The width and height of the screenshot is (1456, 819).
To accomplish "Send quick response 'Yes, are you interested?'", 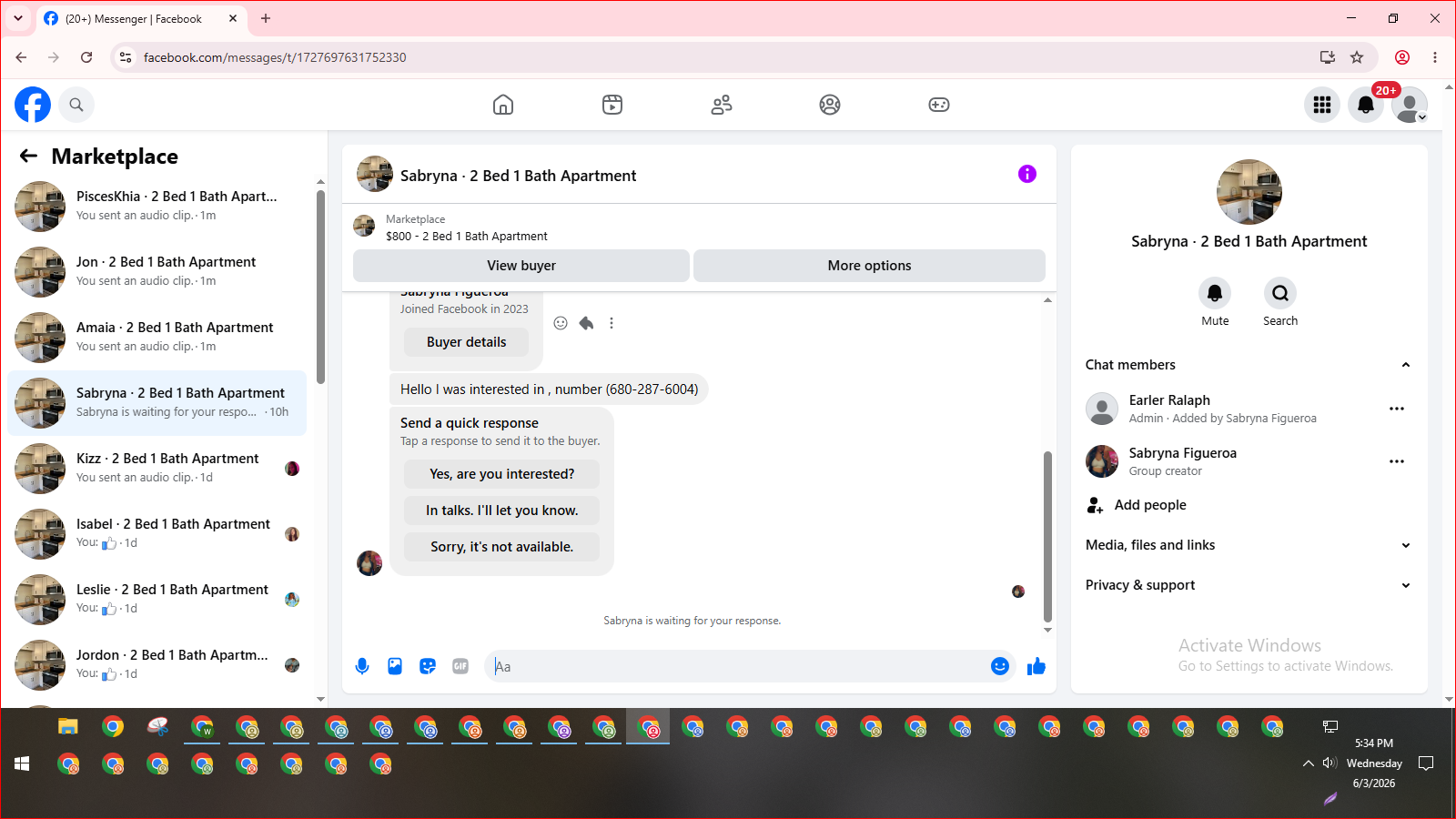I will (502, 474).
